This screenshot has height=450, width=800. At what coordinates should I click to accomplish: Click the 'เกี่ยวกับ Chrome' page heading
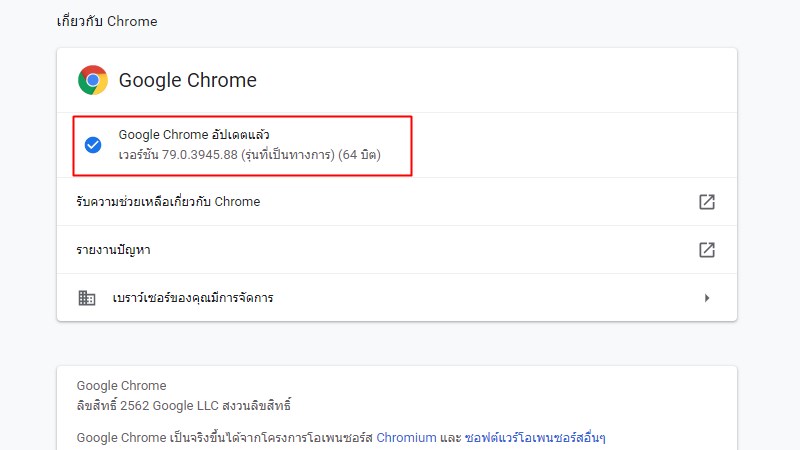(x=107, y=21)
